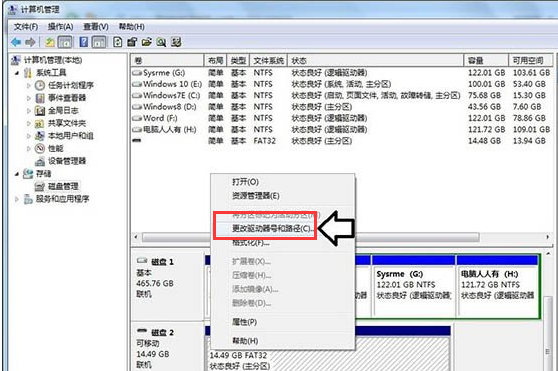Sort by the 布局 column header
558x371 pixels.
coord(215,60)
